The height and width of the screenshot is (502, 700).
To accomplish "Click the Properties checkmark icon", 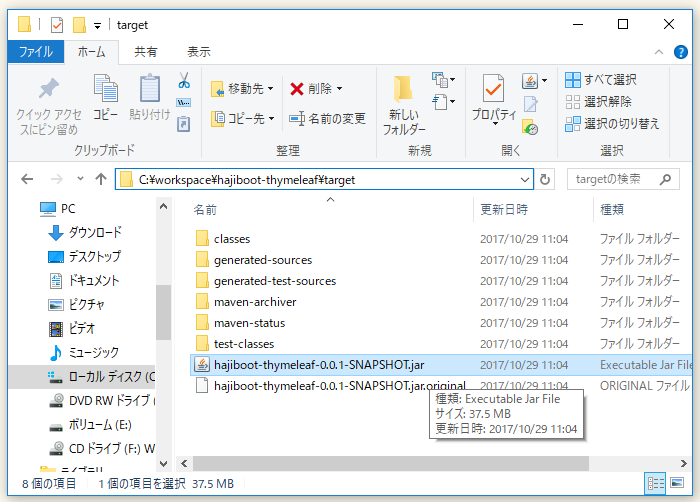I will point(493,89).
